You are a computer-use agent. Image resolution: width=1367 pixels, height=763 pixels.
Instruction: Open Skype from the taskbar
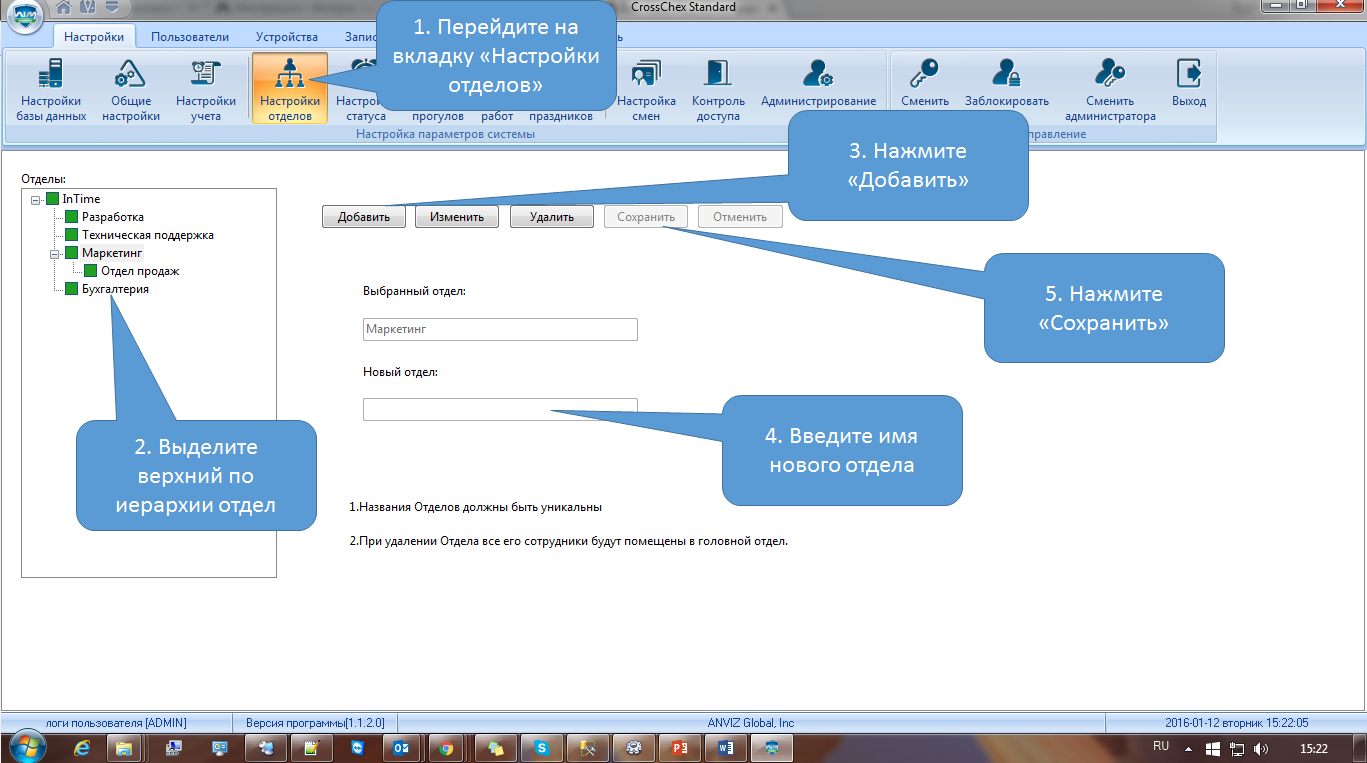click(541, 747)
